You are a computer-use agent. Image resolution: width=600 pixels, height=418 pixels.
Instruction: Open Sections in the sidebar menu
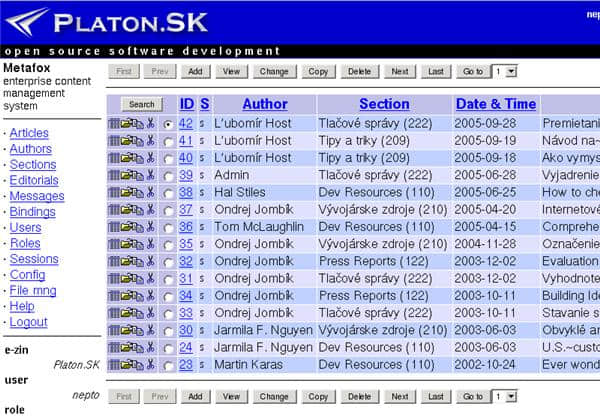pyautogui.click(x=33, y=164)
